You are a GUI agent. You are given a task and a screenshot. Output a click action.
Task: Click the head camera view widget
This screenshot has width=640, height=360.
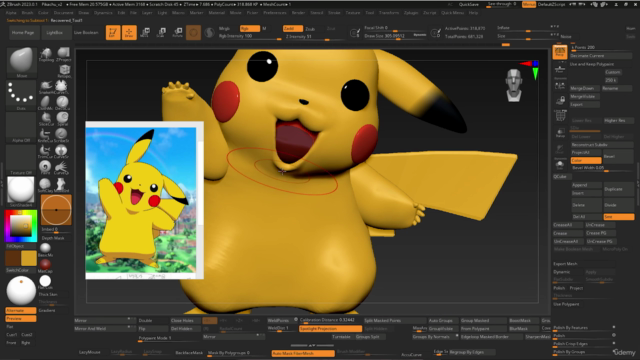point(514,85)
